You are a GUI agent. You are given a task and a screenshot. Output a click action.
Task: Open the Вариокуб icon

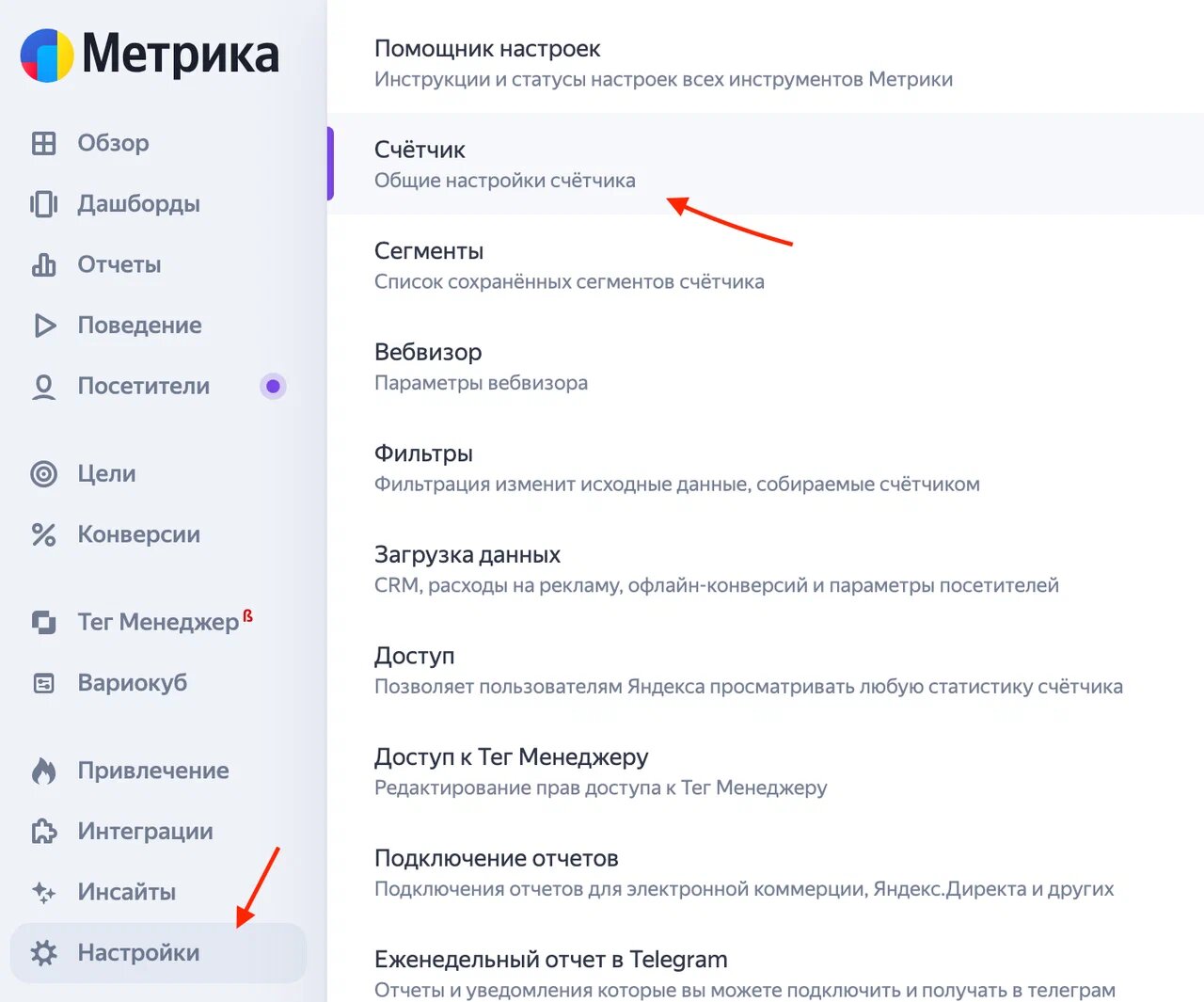(x=43, y=683)
